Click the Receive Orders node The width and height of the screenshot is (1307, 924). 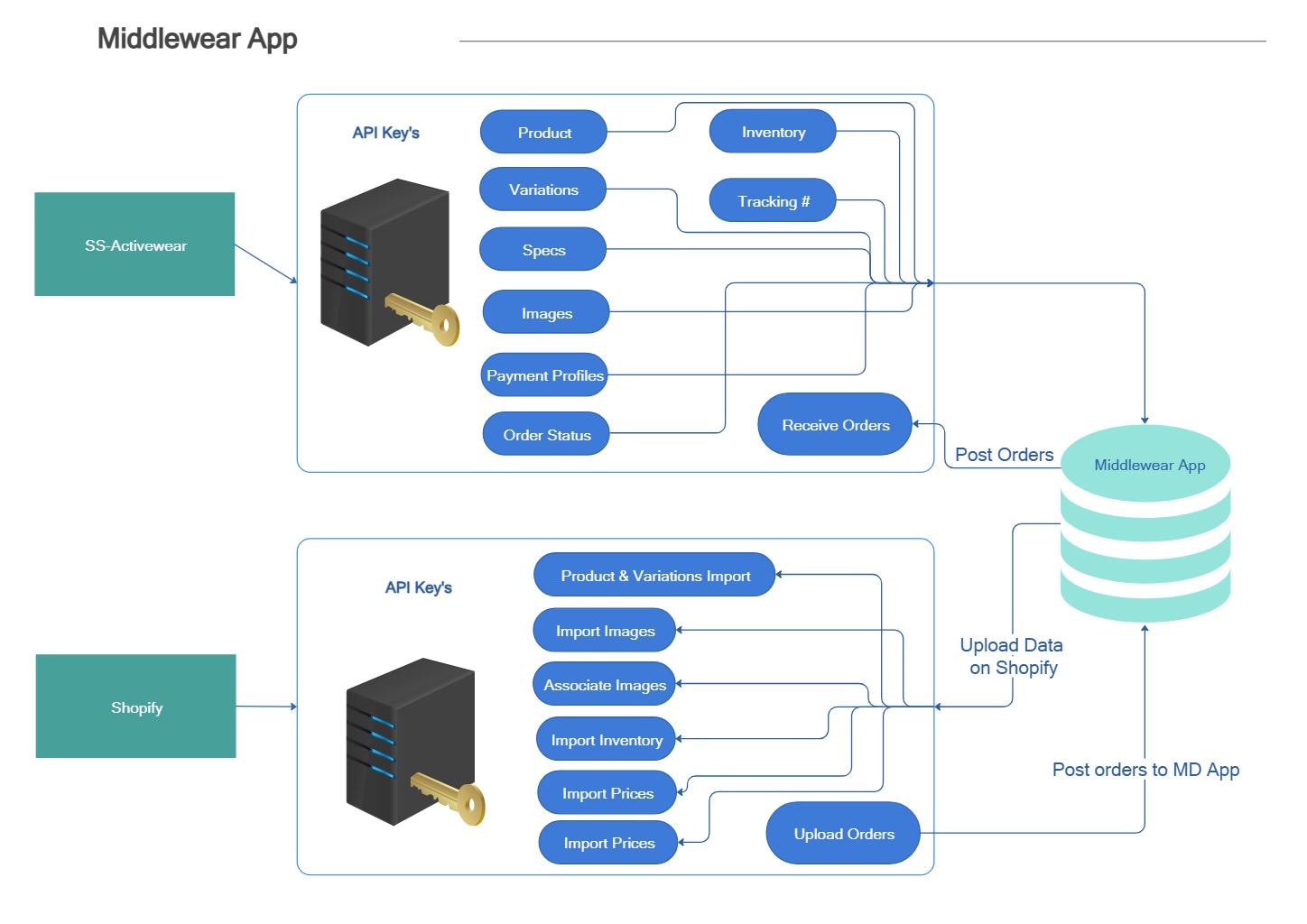(x=835, y=424)
